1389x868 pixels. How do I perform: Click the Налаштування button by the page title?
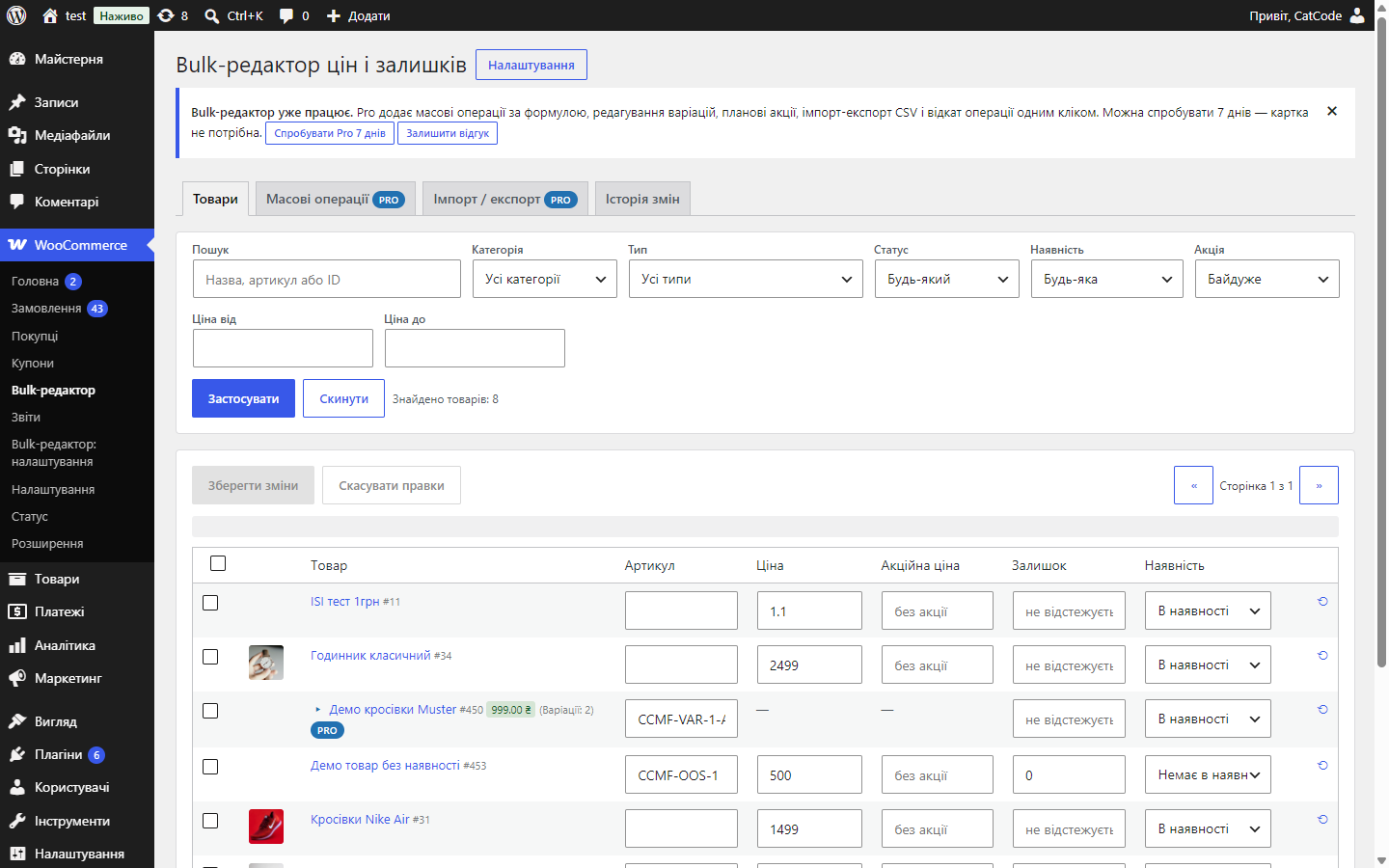(x=531, y=65)
